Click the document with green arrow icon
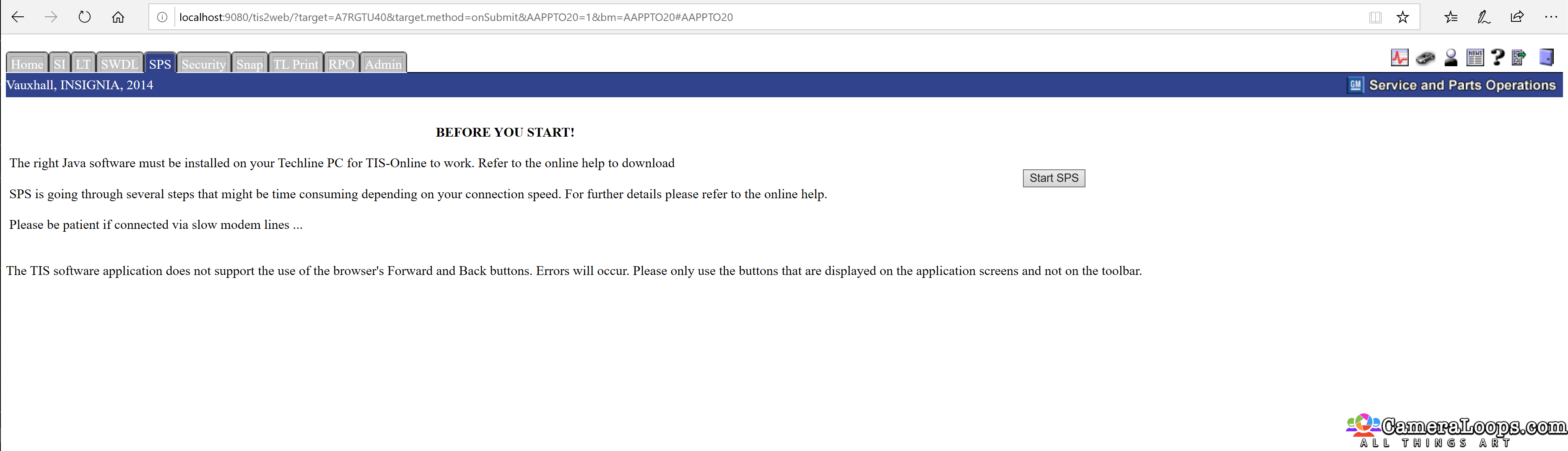 [x=1519, y=58]
